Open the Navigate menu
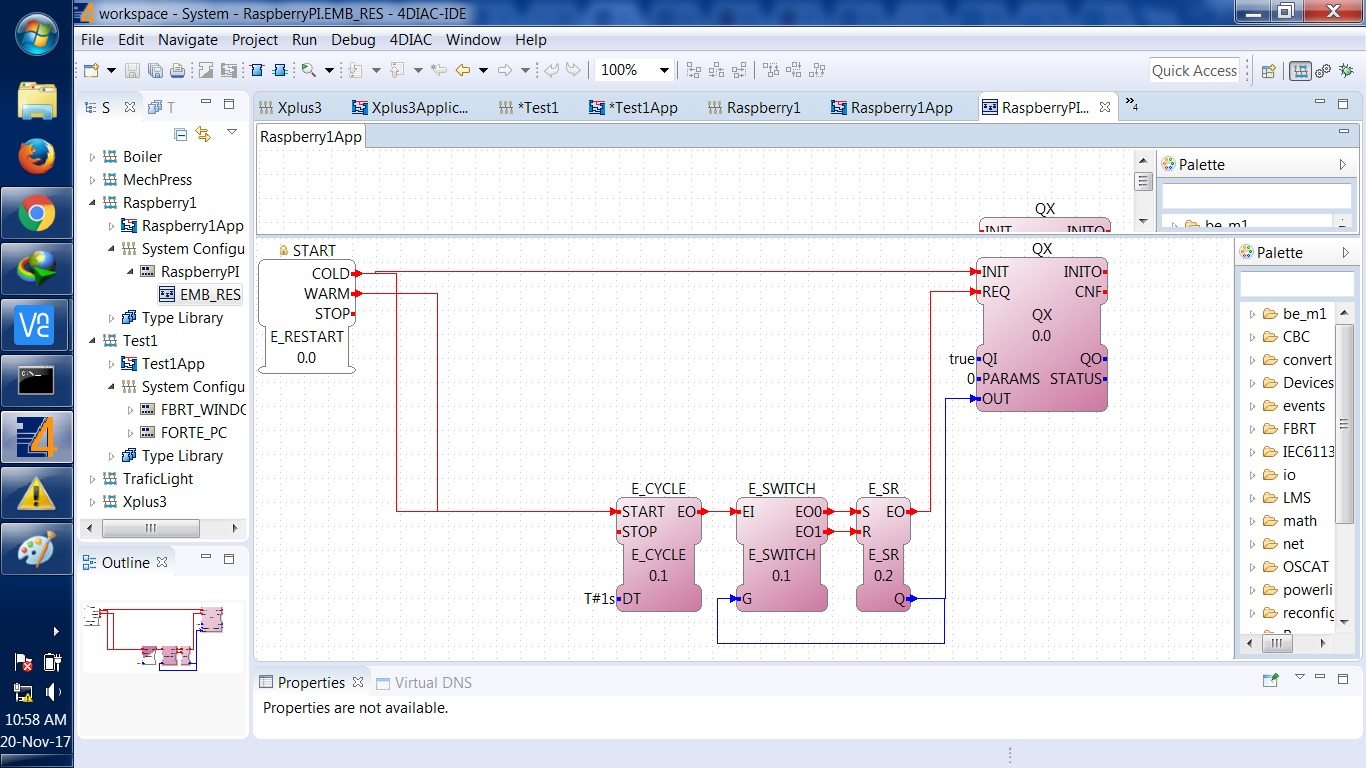This screenshot has height=768, width=1366. (188, 40)
